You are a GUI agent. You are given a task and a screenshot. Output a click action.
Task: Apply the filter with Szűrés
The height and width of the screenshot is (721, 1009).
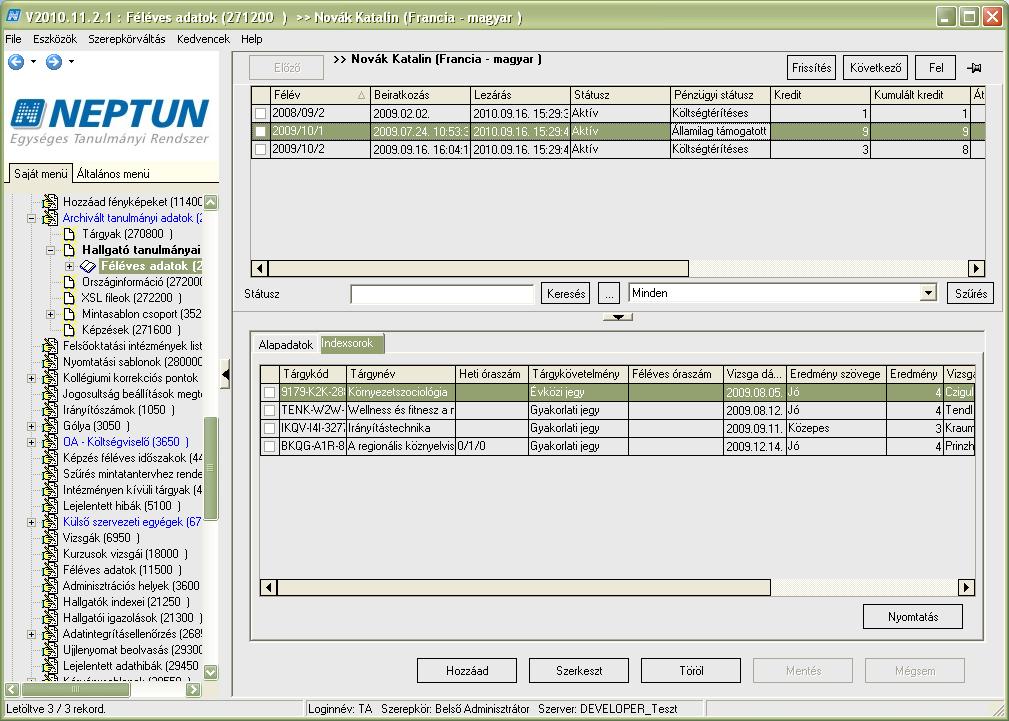pos(970,294)
